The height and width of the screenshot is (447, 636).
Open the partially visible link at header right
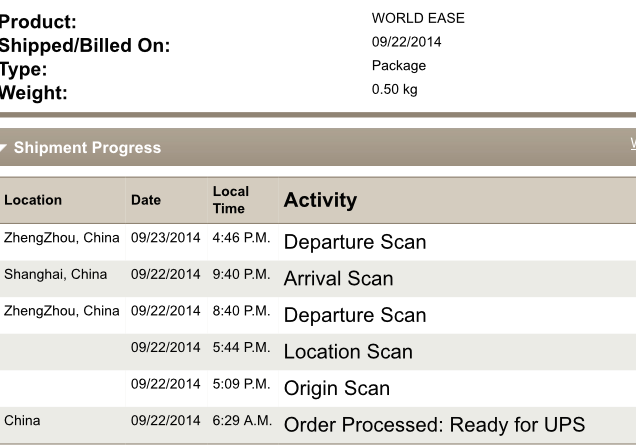[x=633, y=144]
